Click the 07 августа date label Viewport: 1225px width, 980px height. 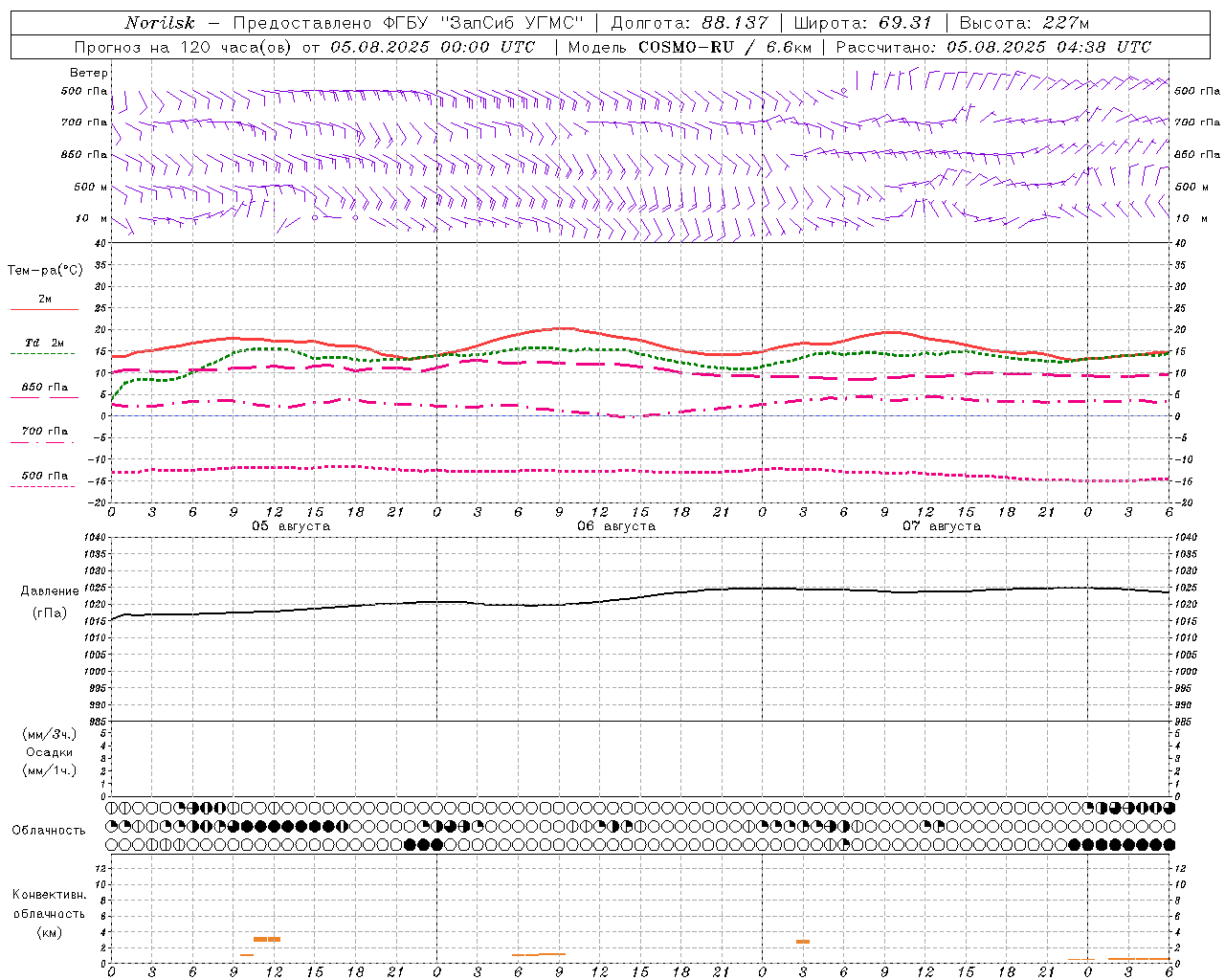coord(942,526)
